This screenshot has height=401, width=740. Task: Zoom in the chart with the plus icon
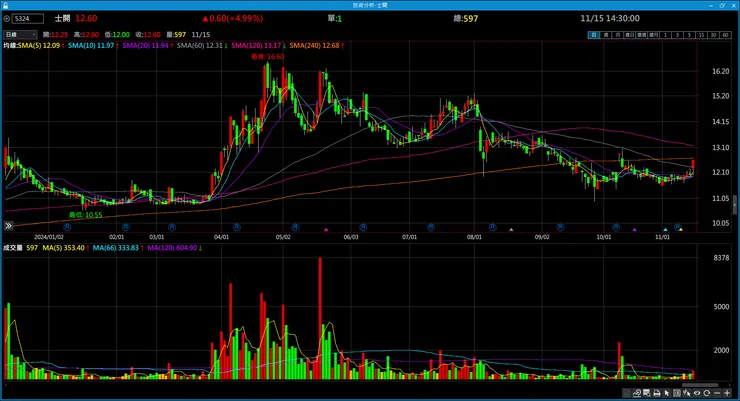point(727,393)
